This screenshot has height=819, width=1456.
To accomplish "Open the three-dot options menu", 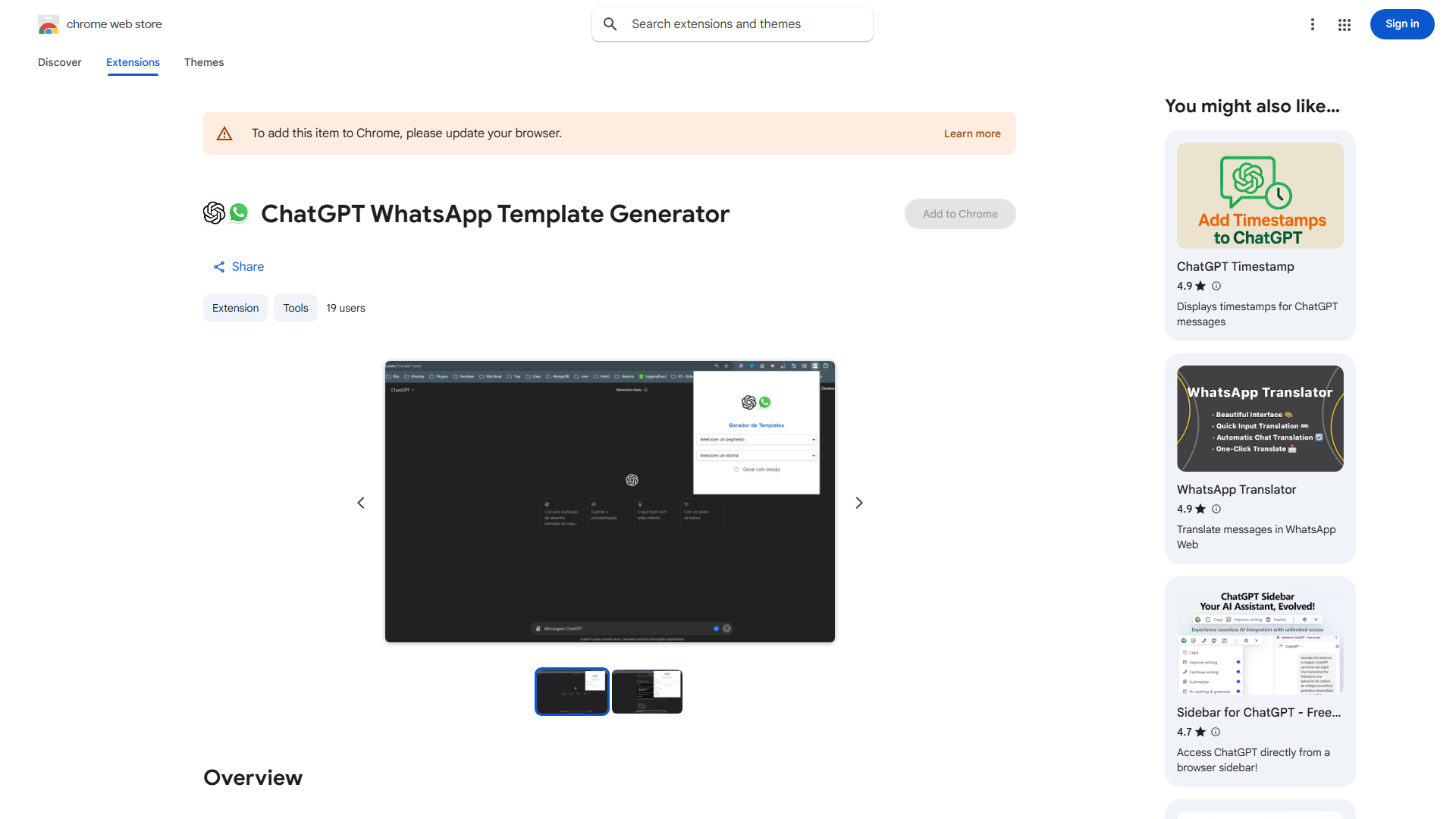I will click(1313, 24).
